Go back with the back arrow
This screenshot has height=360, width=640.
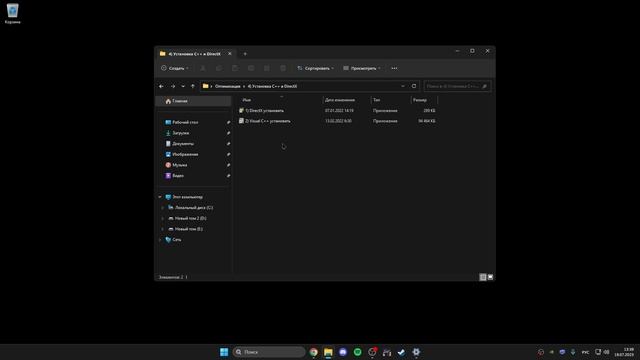coord(161,86)
